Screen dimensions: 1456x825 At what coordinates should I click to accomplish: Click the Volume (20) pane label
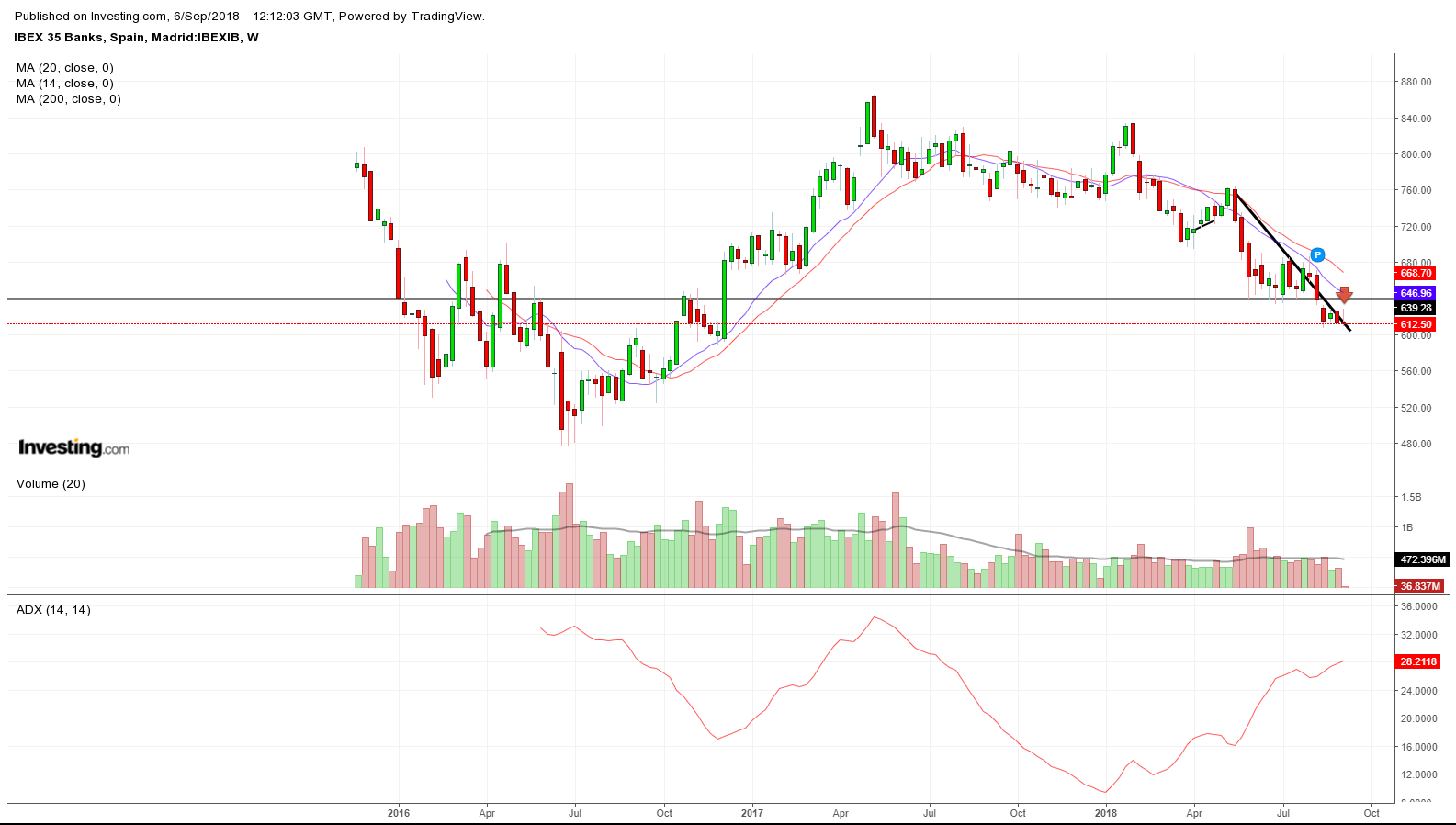[51, 484]
